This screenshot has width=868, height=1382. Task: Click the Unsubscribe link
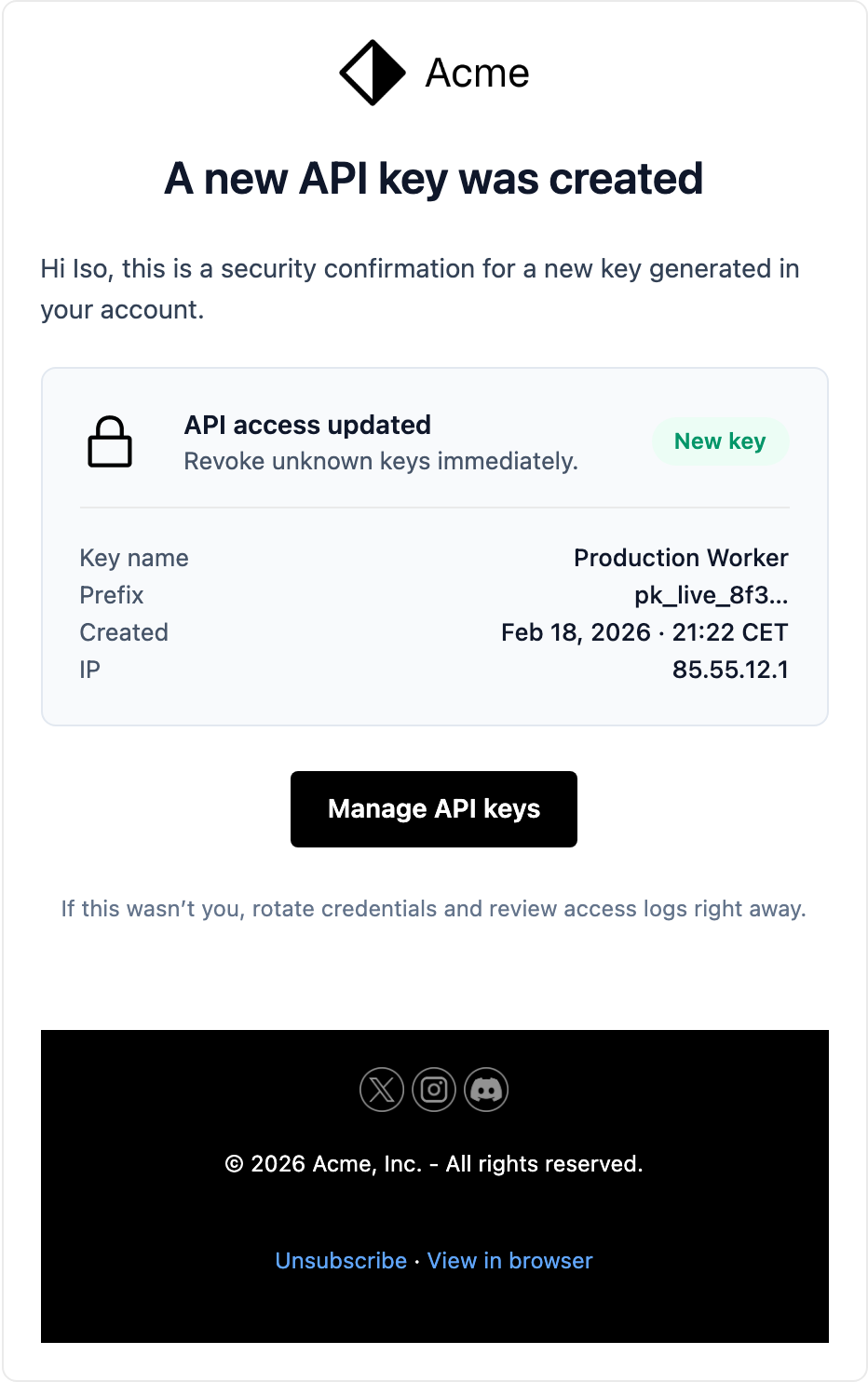tap(341, 1260)
